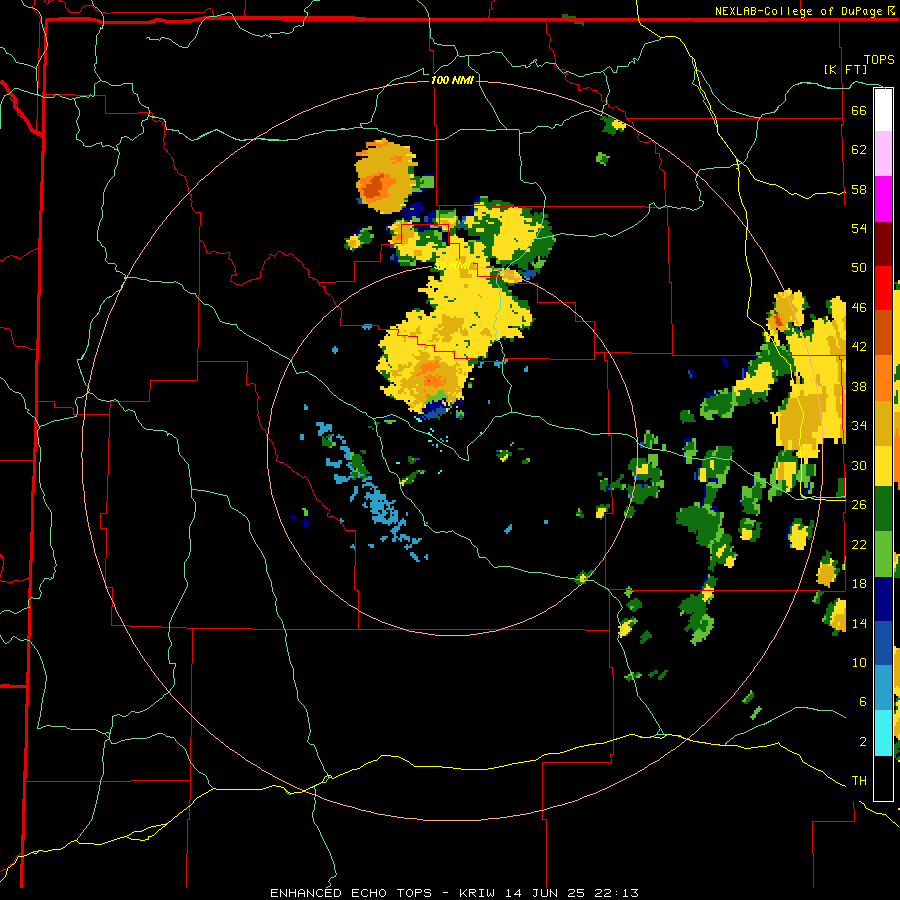The width and height of the screenshot is (900, 900).
Task: Pick the dark orange legend swatch
Action: [x=883, y=332]
